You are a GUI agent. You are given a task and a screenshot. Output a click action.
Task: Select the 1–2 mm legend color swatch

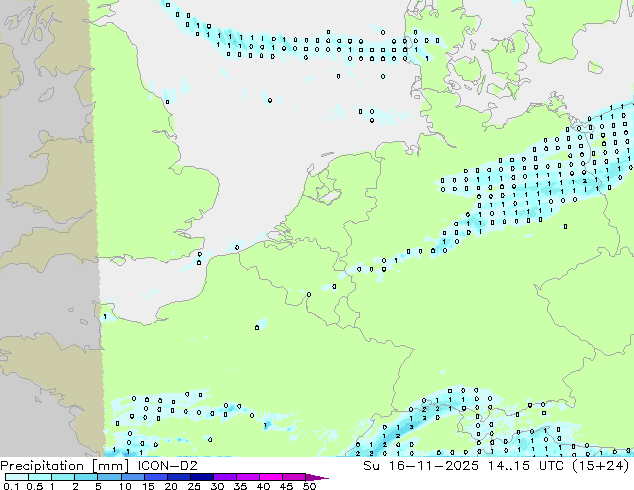click(x=63, y=477)
